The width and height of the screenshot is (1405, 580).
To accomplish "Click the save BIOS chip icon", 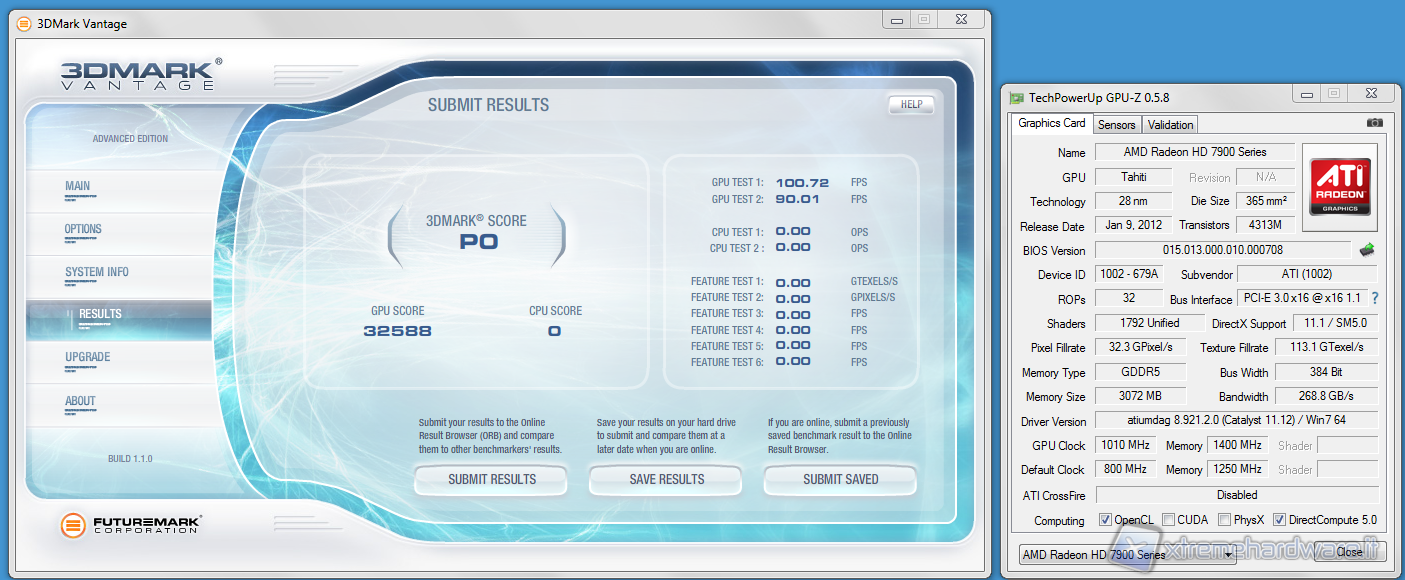I will (x=1366, y=249).
